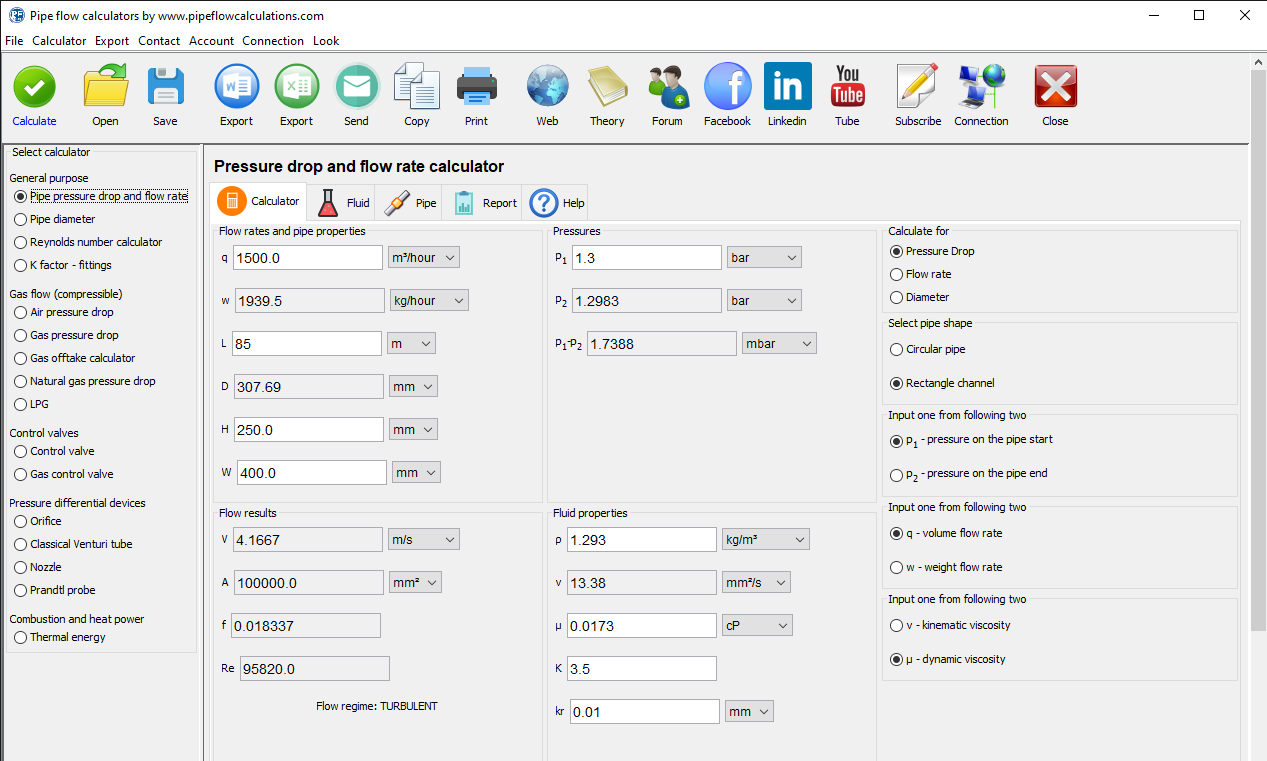Open the Report tab button
The width and height of the screenshot is (1267, 761).
pos(484,201)
